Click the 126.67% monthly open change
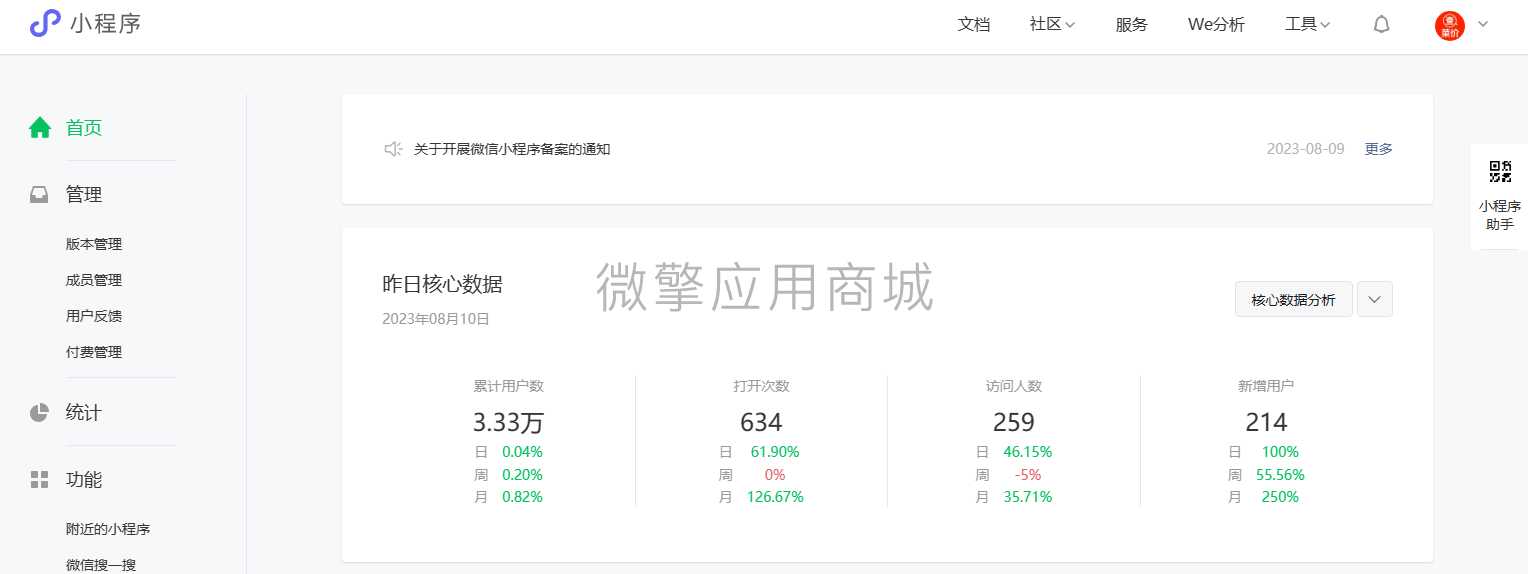The image size is (1528, 574). click(x=775, y=497)
